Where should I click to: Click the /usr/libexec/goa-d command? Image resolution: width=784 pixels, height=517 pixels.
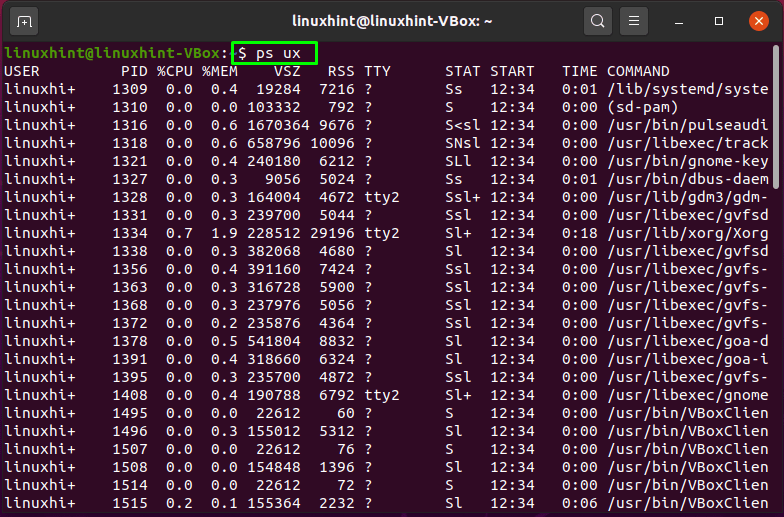[688, 342]
